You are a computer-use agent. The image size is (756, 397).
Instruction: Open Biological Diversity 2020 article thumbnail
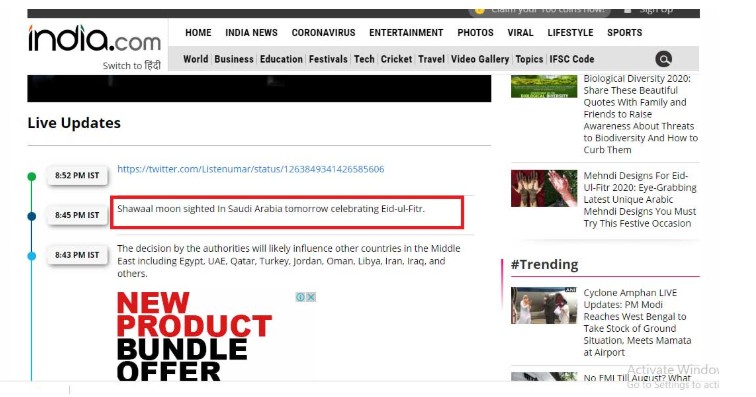coord(544,86)
